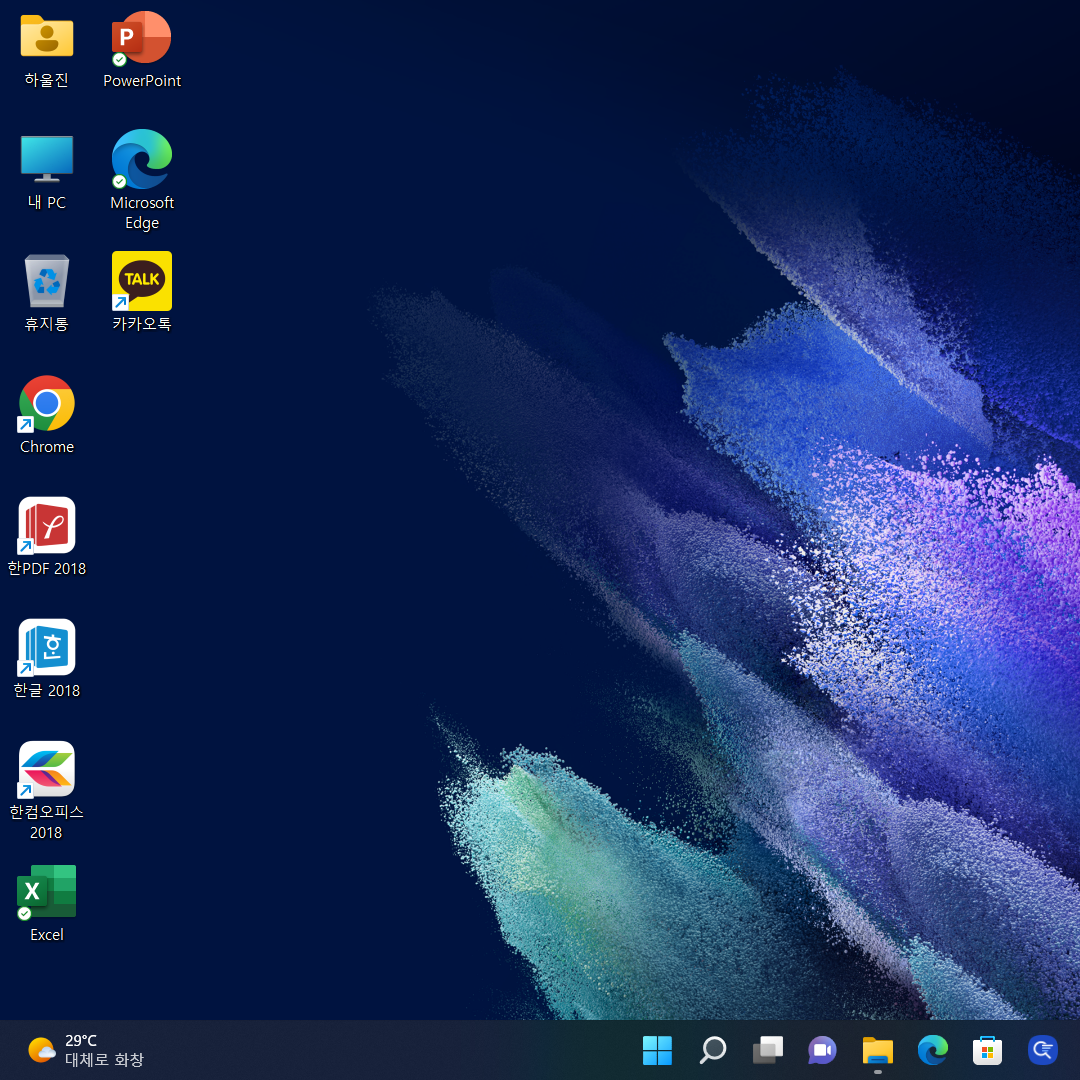
Task: Click the 카카오톡 label text
Action: tap(142, 324)
